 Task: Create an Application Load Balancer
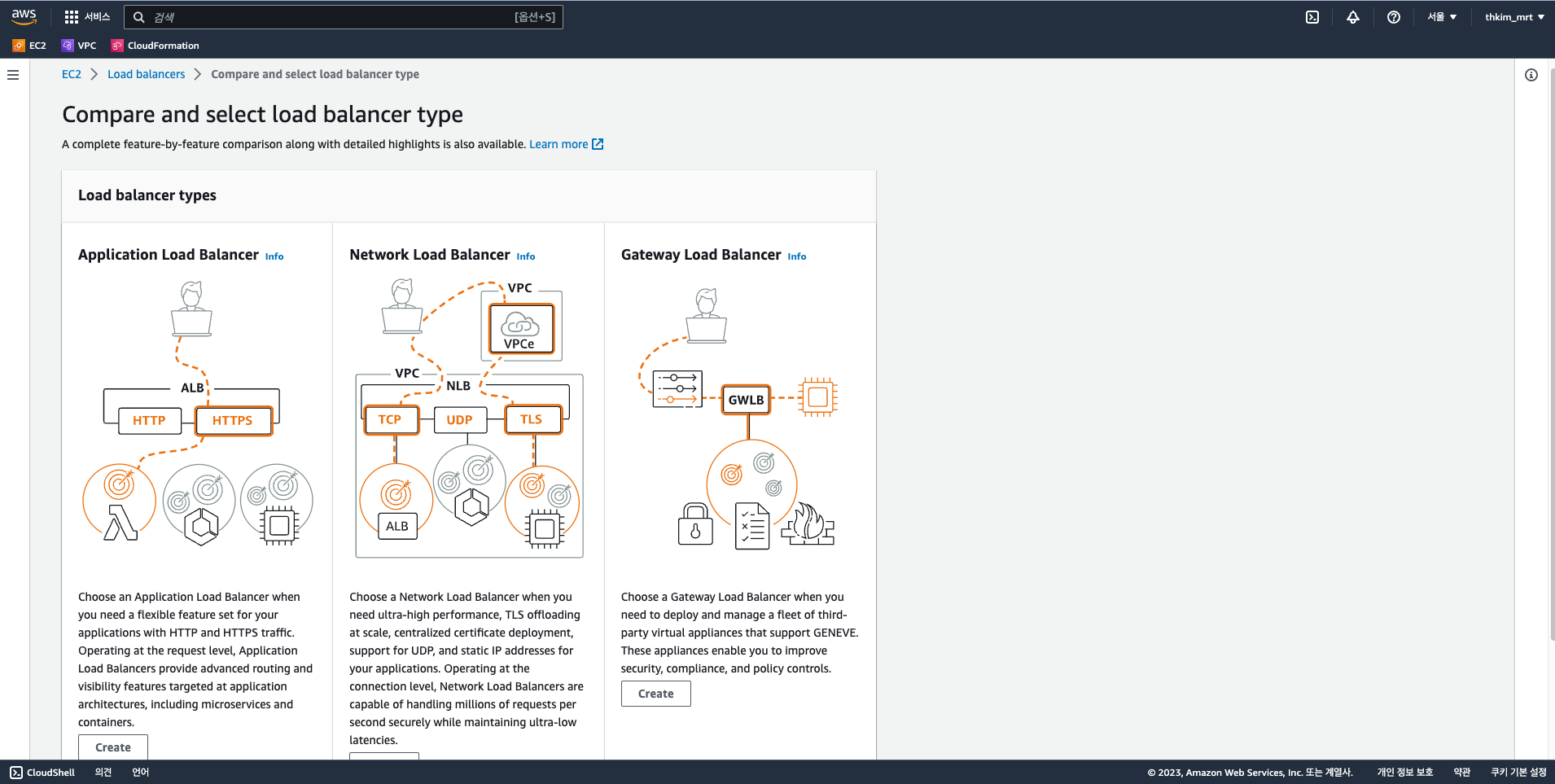tap(113, 747)
